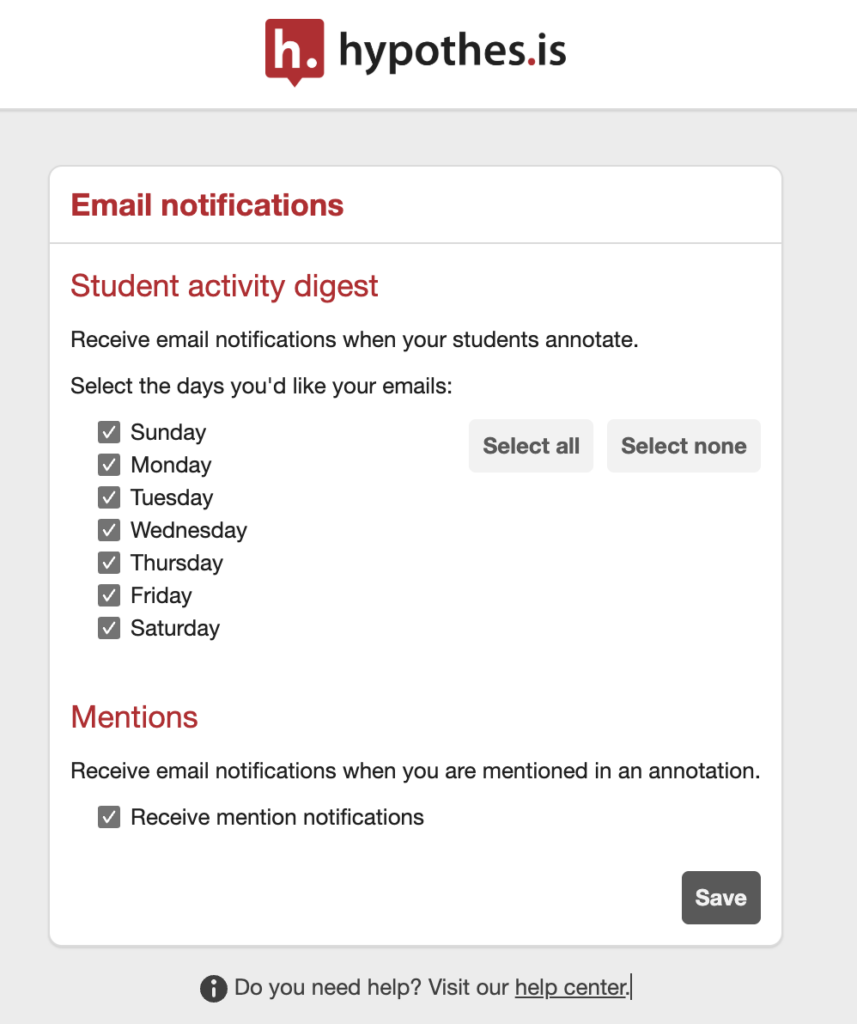Uncheck the Saturday checkbox
This screenshot has height=1024, width=857.
tap(109, 628)
